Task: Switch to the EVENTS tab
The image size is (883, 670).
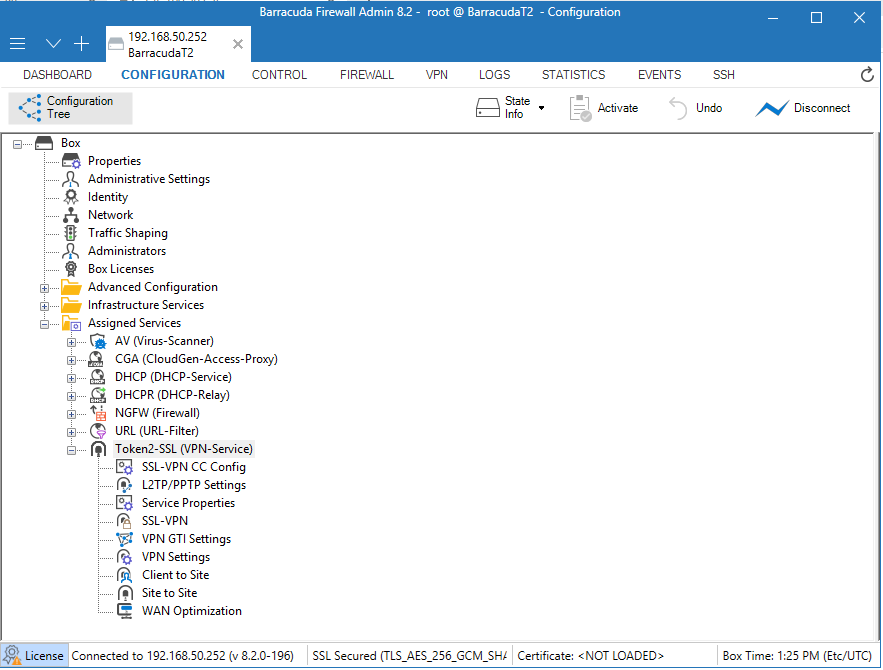Action: pyautogui.click(x=659, y=75)
